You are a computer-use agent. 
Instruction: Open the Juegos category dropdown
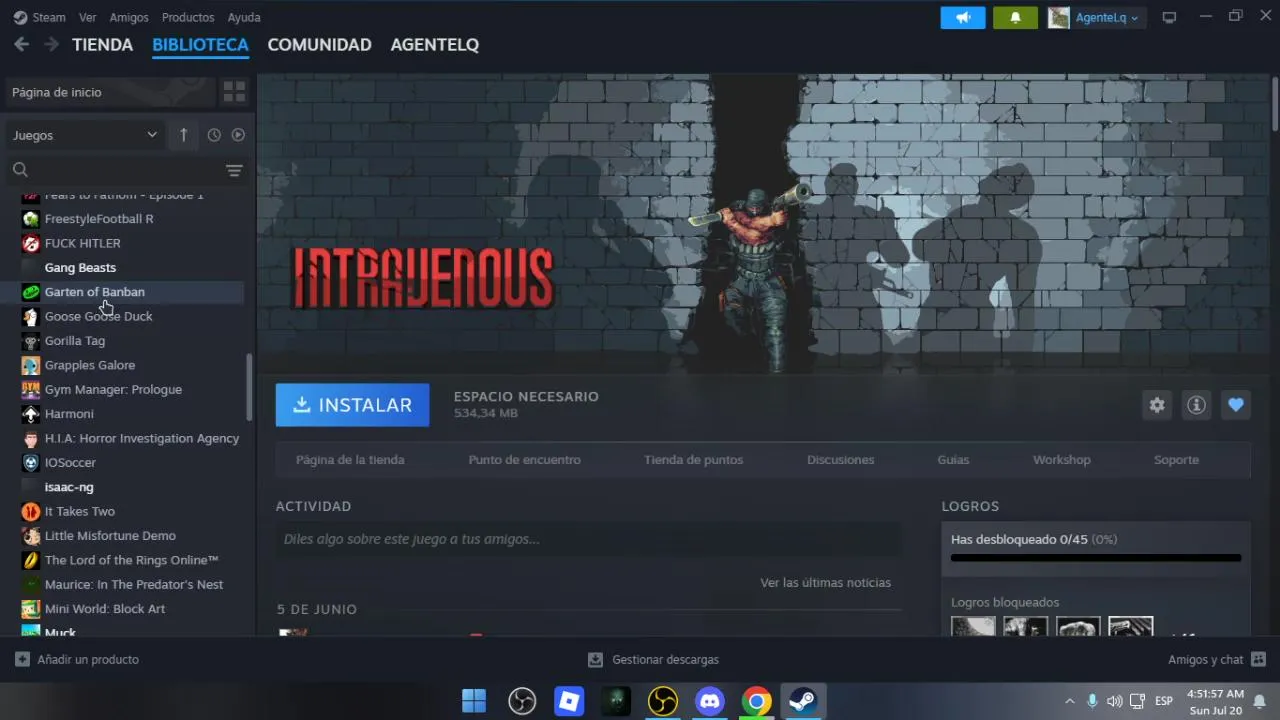click(85, 135)
